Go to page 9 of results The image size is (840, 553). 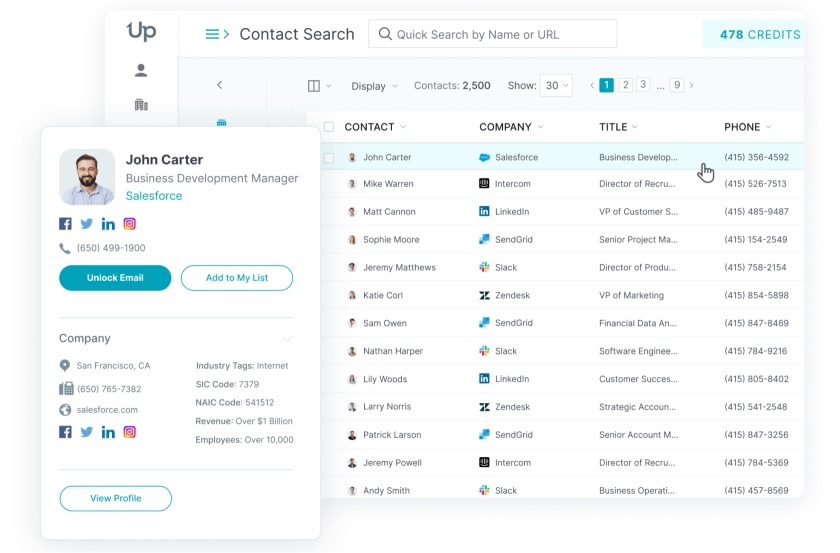pos(677,85)
